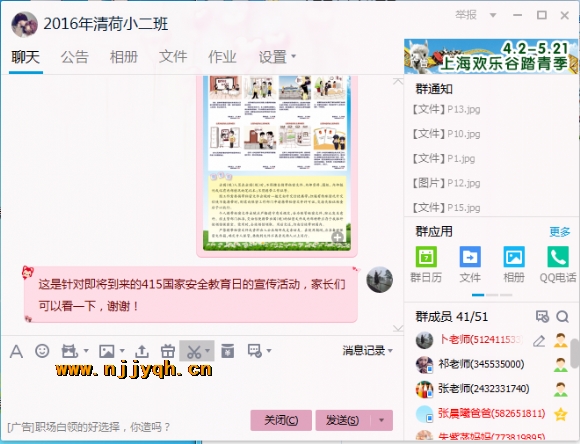Open notification 【文件】P13.jpg
This screenshot has width=580, height=444.
pyautogui.click(x=446, y=110)
